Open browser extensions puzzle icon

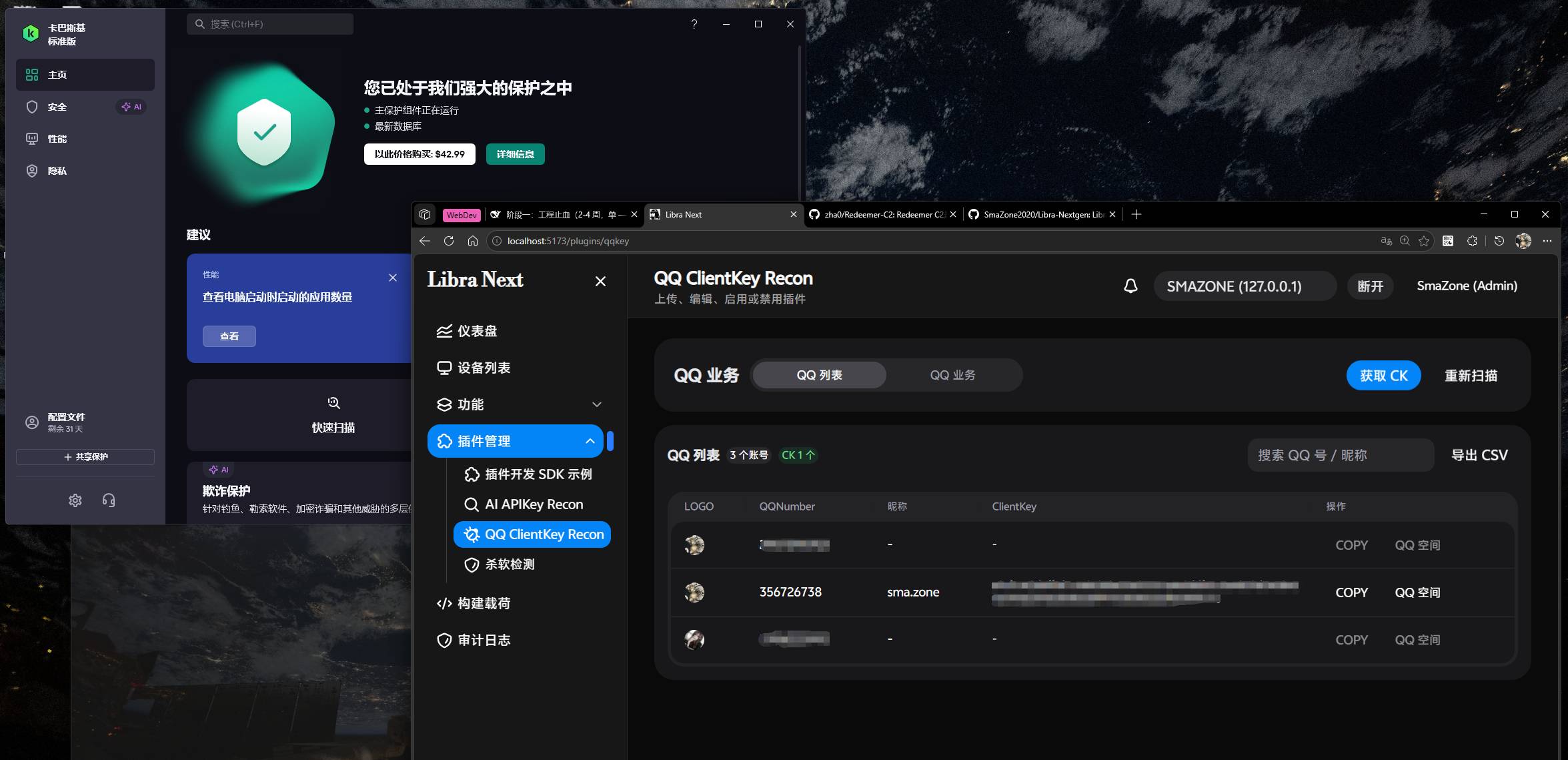(x=1473, y=241)
